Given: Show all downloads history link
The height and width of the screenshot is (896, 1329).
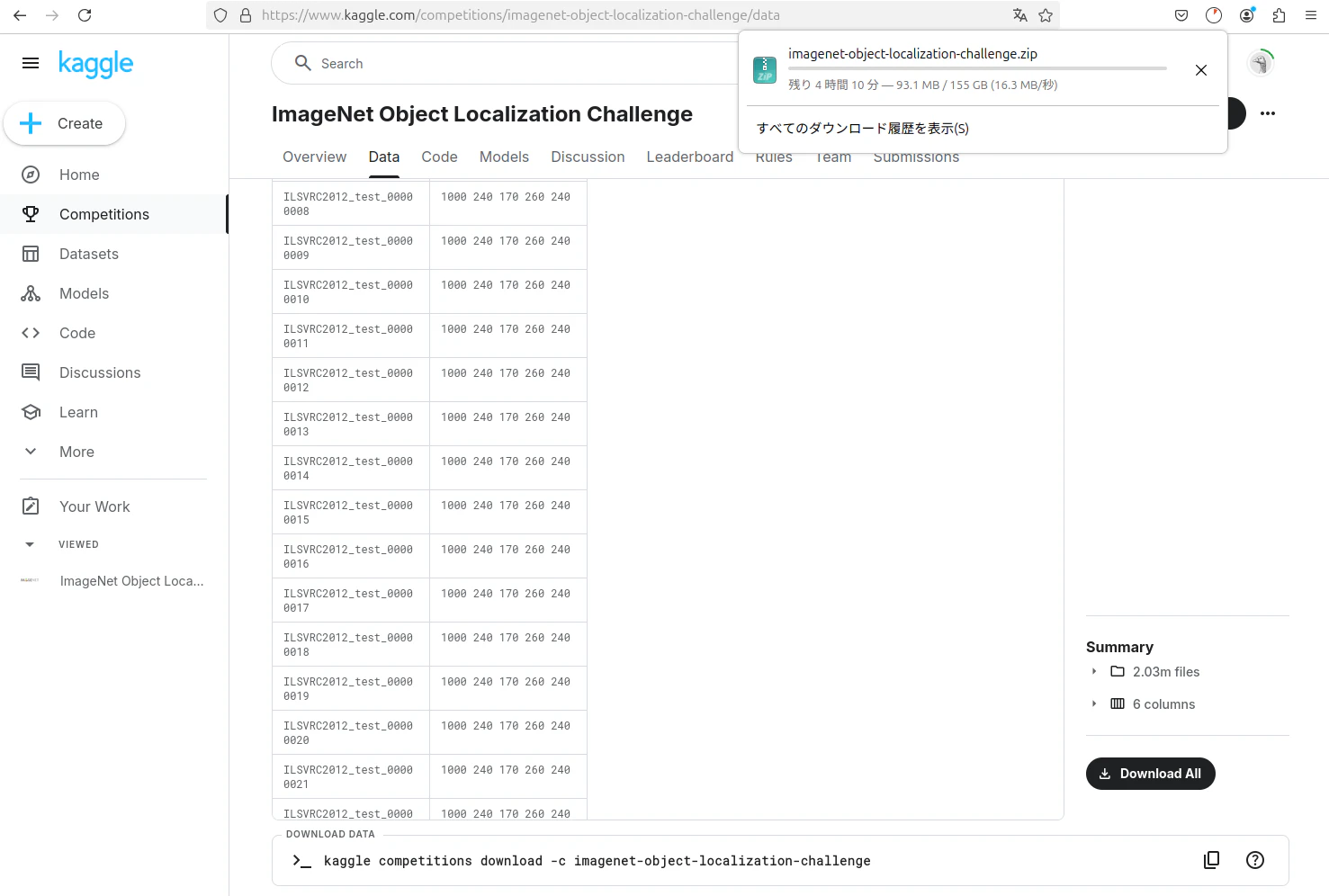Looking at the screenshot, I should click(x=863, y=129).
